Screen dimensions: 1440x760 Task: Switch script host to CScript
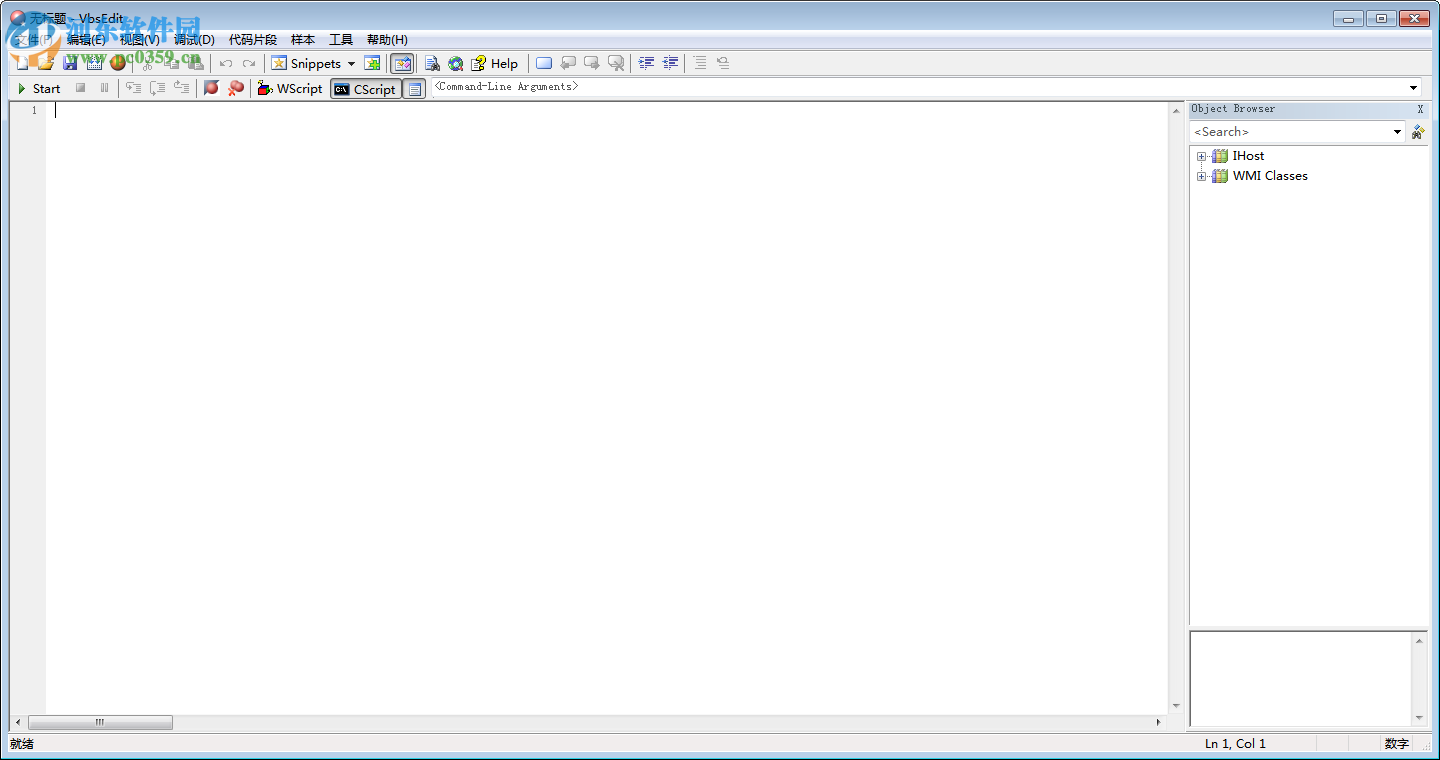[x=366, y=89]
